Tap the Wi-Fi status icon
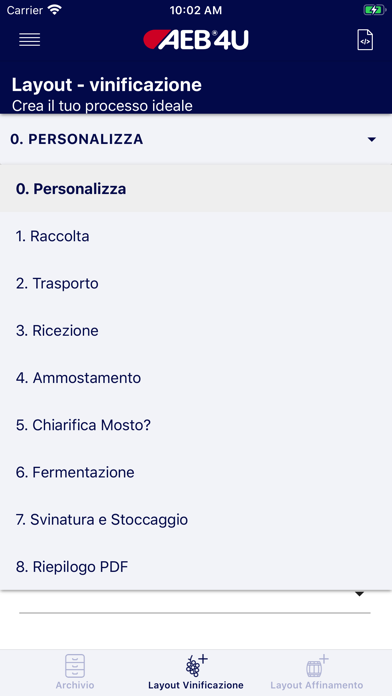This screenshot has width=392, height=696. pyautogui.click(x=55, y=10)
